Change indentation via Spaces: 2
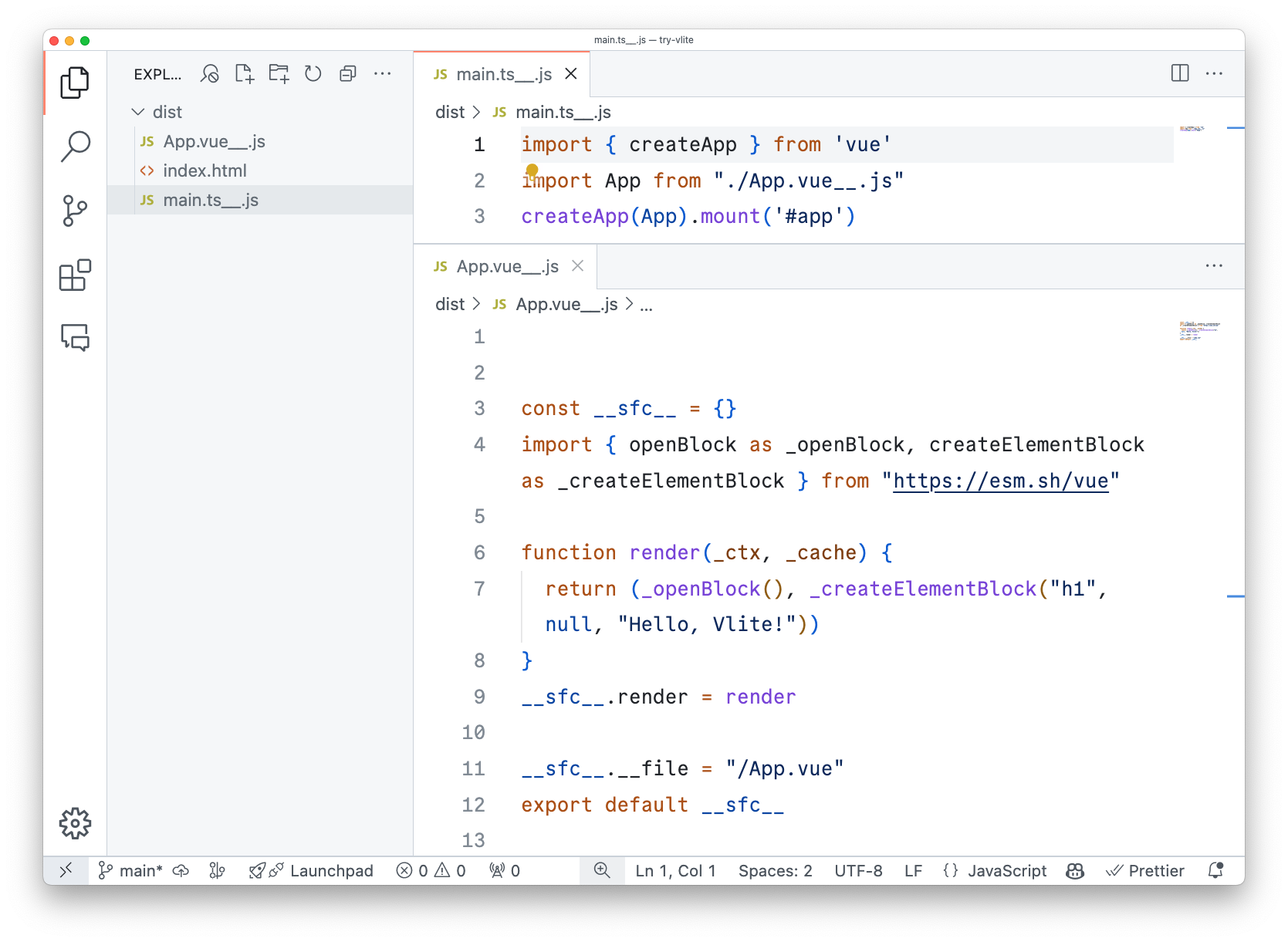Image resolution: width=1288 pixels, height=942 pixels. 775,871
